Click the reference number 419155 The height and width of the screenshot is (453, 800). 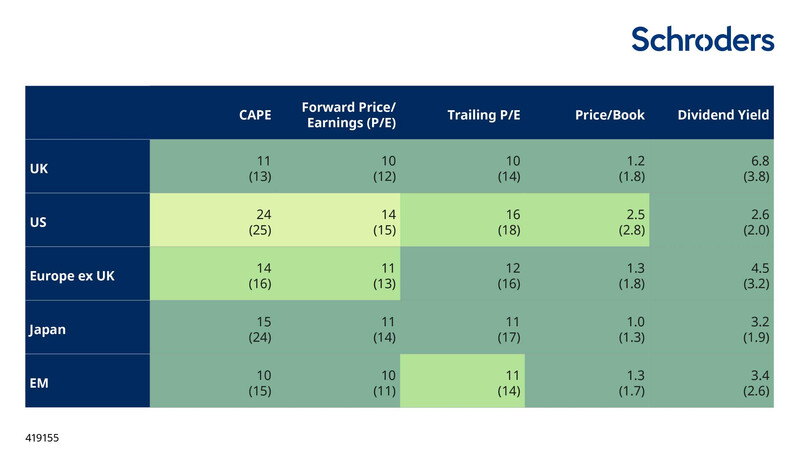point(45,438)
